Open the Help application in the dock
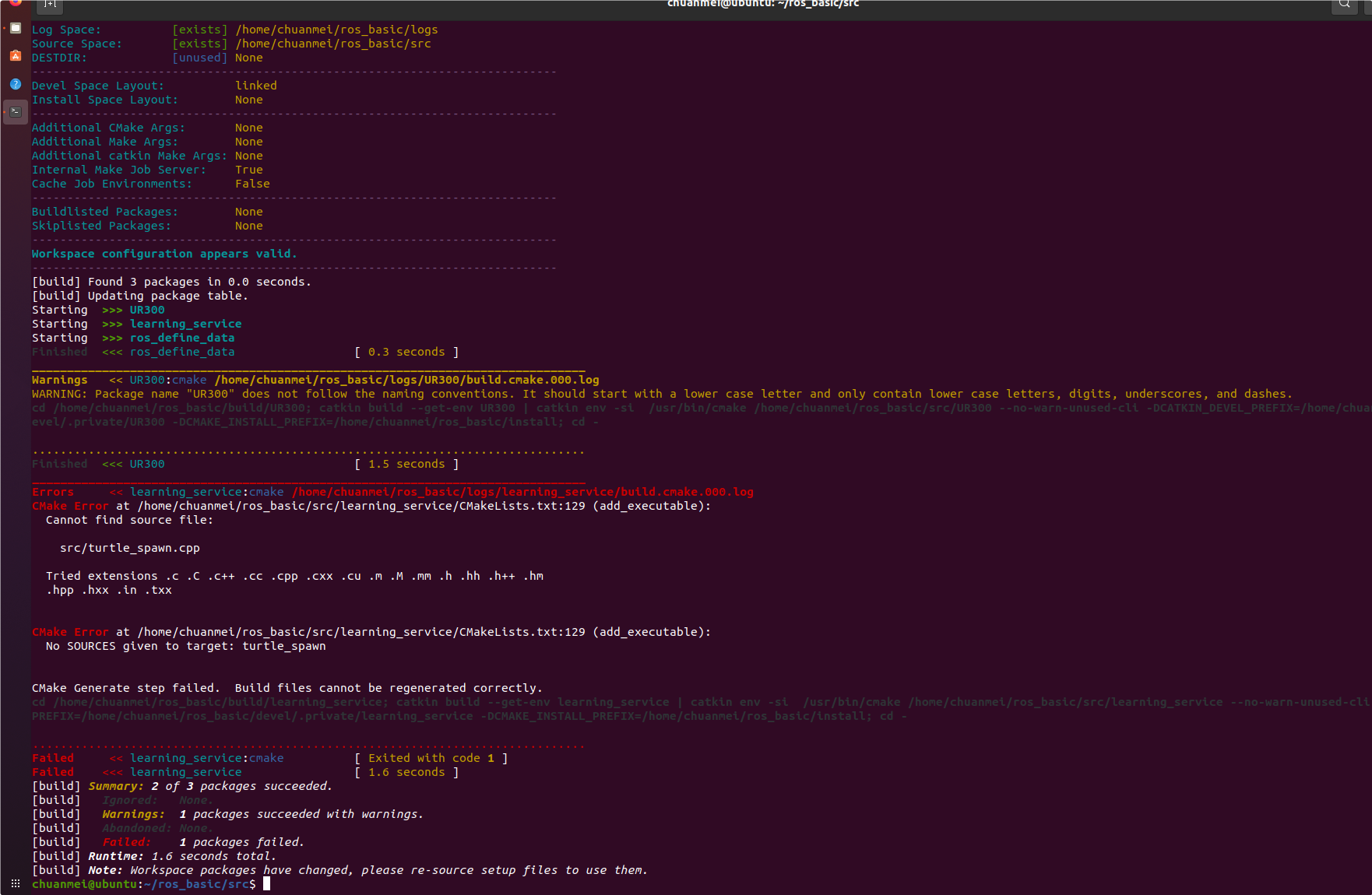Image resolution: width=1372 pixels, height=895 pixels. tap(15, 83)
